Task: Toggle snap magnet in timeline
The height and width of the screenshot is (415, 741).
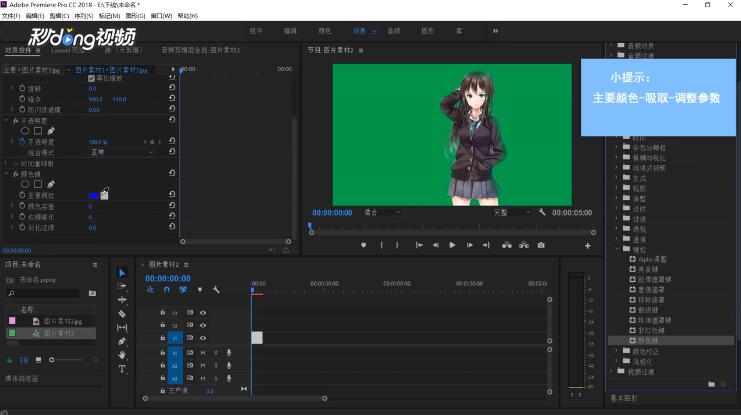Action: tap(166, 289)
